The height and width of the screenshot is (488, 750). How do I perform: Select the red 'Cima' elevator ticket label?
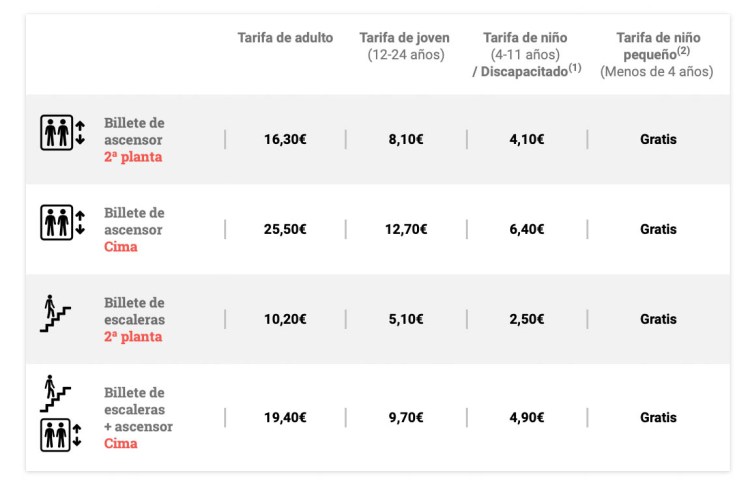click(x=121, y=247)
